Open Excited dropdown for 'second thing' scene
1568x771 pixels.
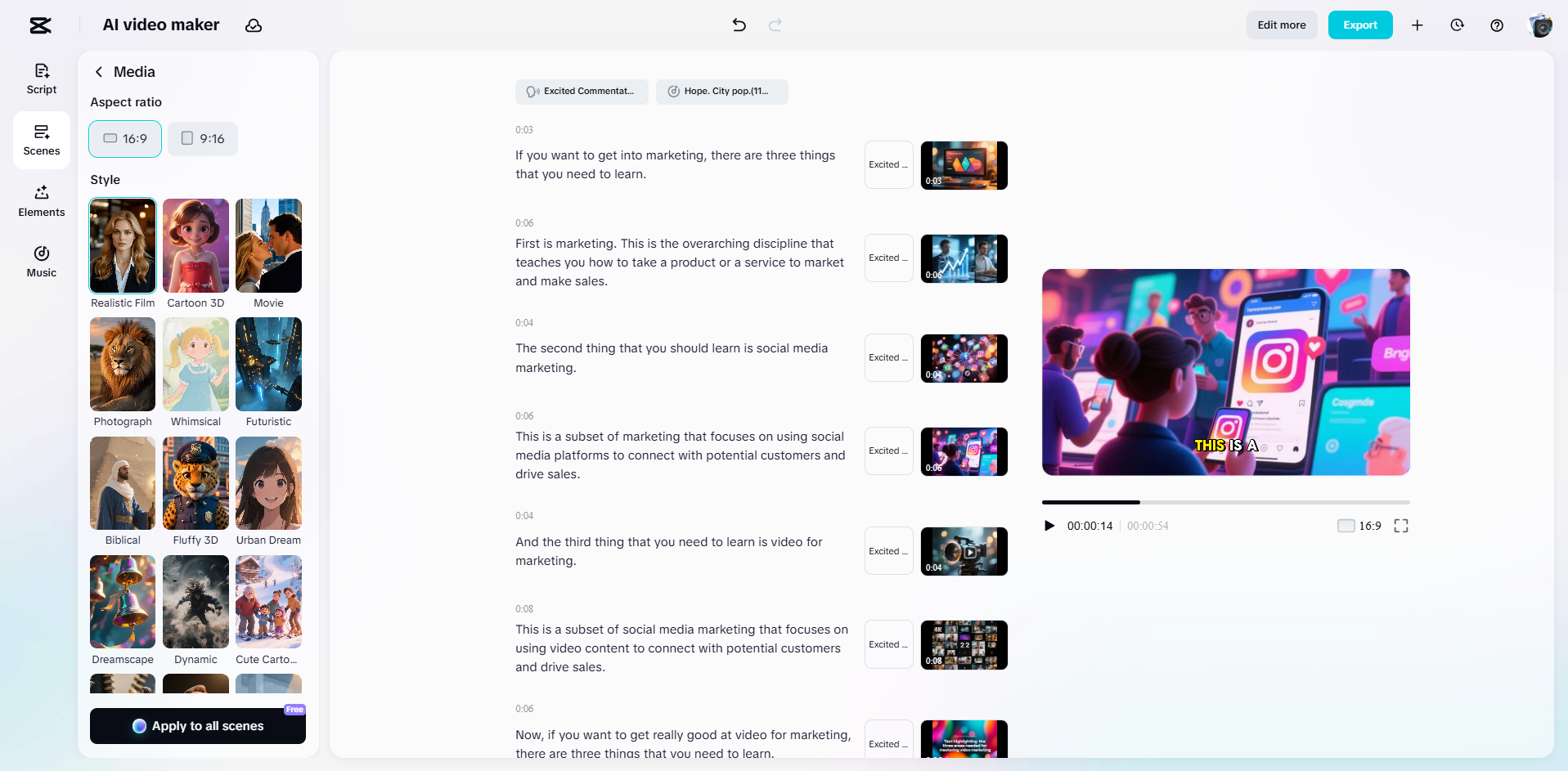tap(888, 358)
